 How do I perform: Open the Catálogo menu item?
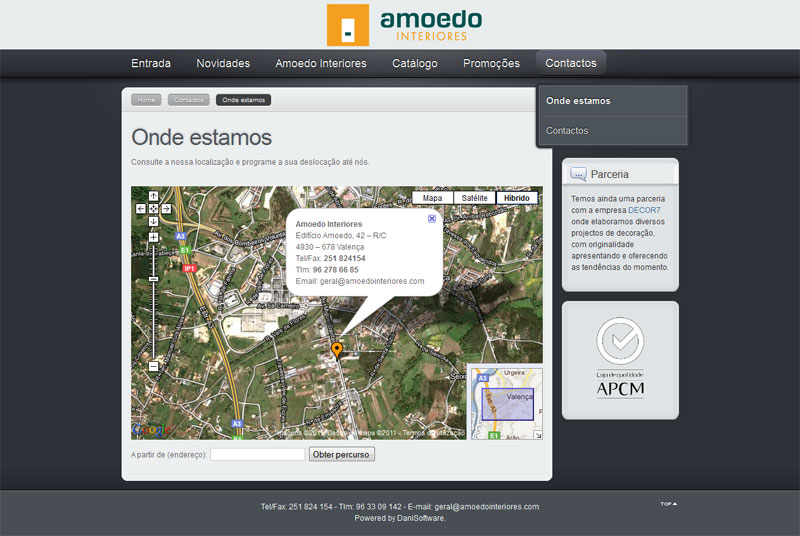[x=415, y=63]
